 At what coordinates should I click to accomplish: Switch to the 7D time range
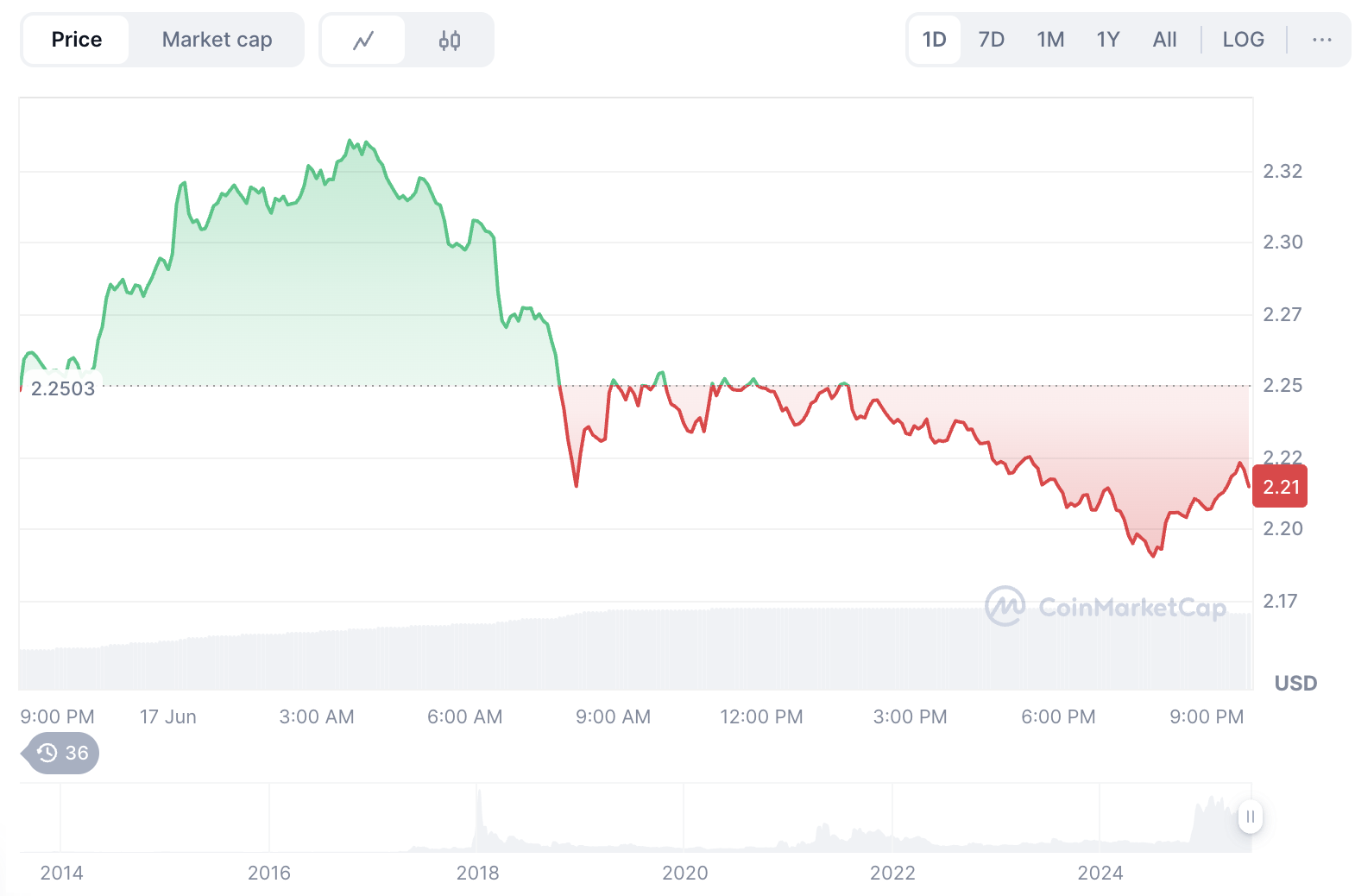[x=991, y=40]
